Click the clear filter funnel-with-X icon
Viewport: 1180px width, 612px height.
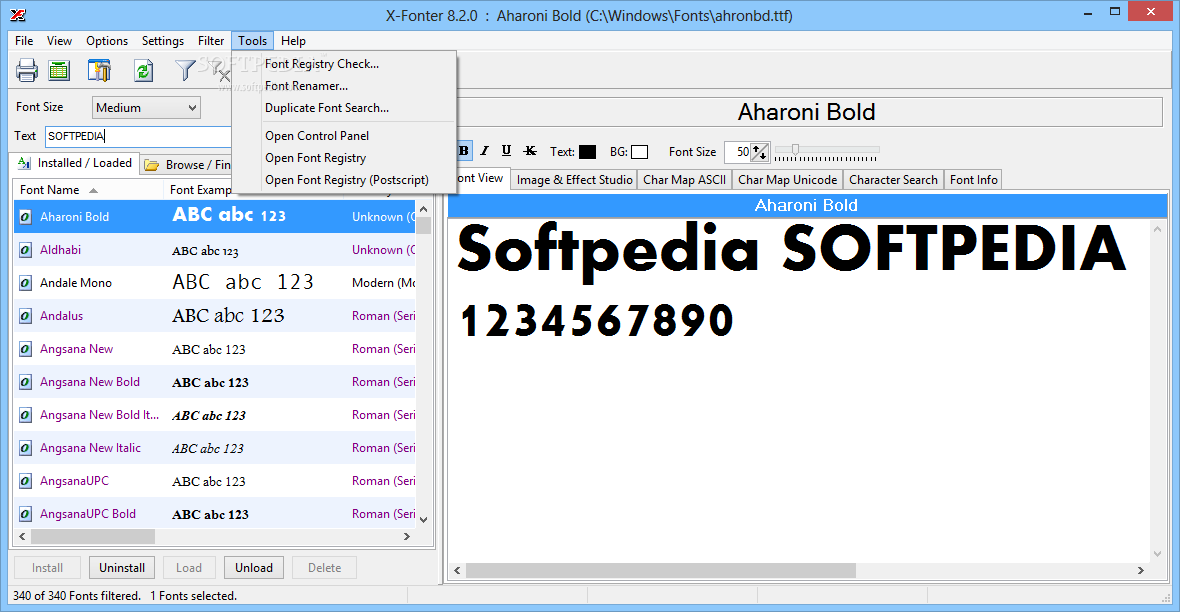(x=220, y=71)
